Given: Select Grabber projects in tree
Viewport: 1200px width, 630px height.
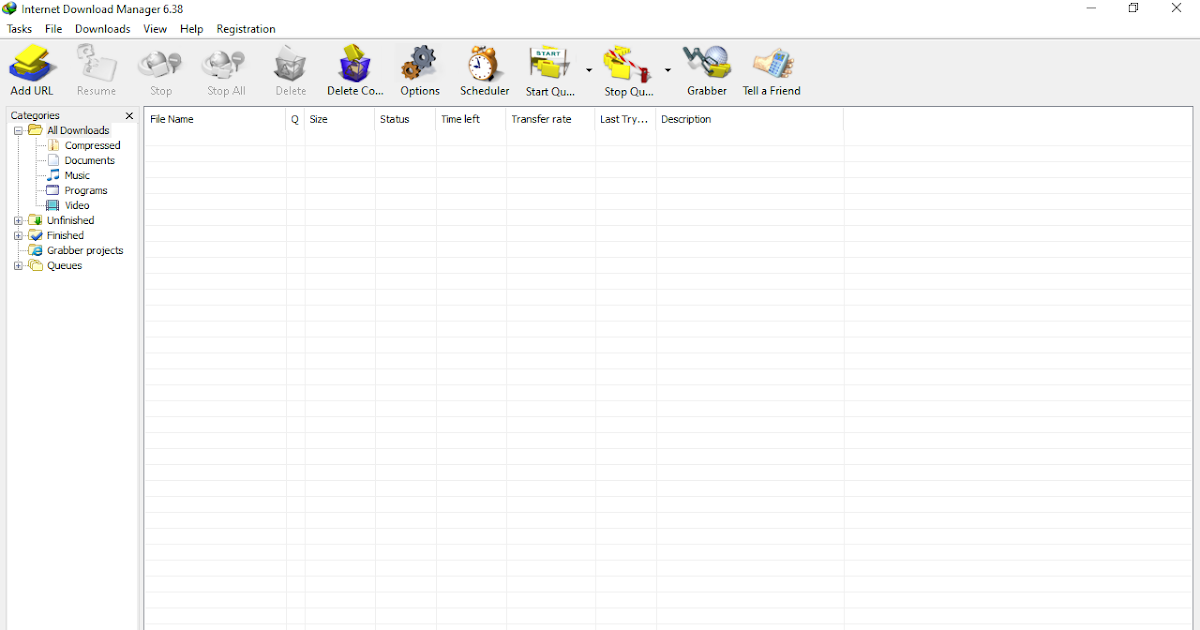Looking at the screenshot, I should click(x=85, y=250).
